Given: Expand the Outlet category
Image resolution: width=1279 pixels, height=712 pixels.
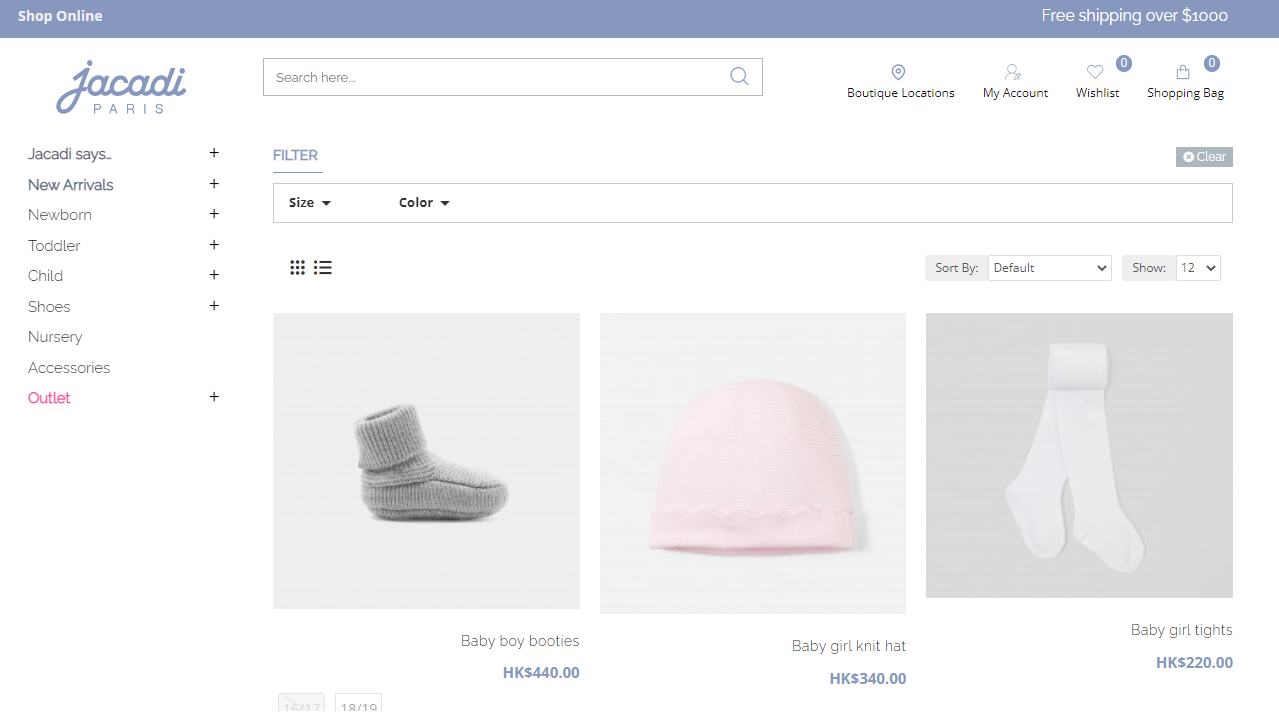Looking at the screenshot, I should pos(214,397).
